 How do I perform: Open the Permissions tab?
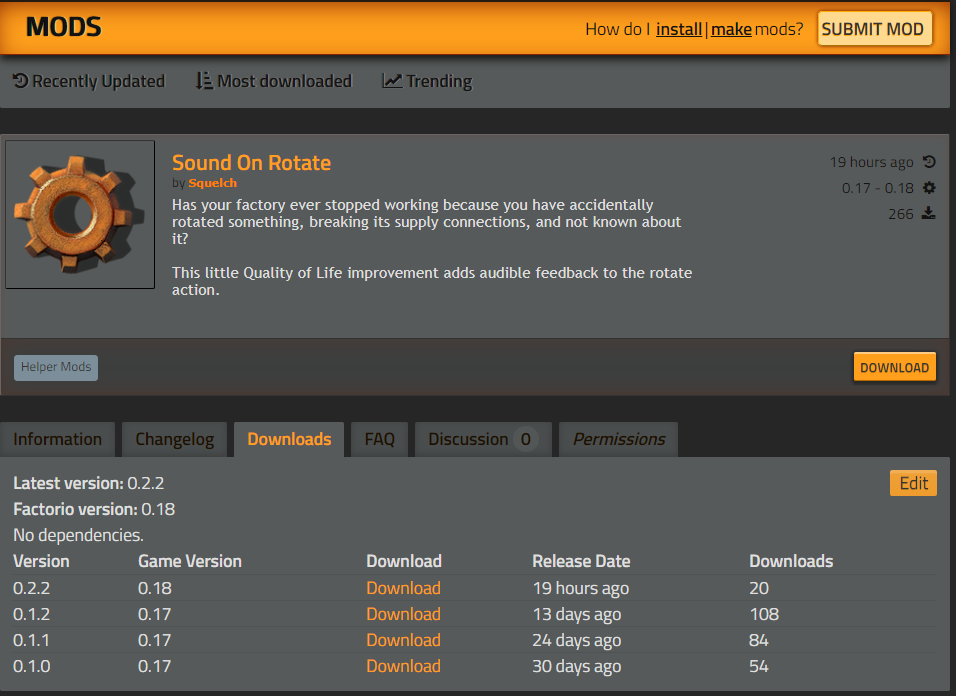pyautogui.click(x=618, y=439)
